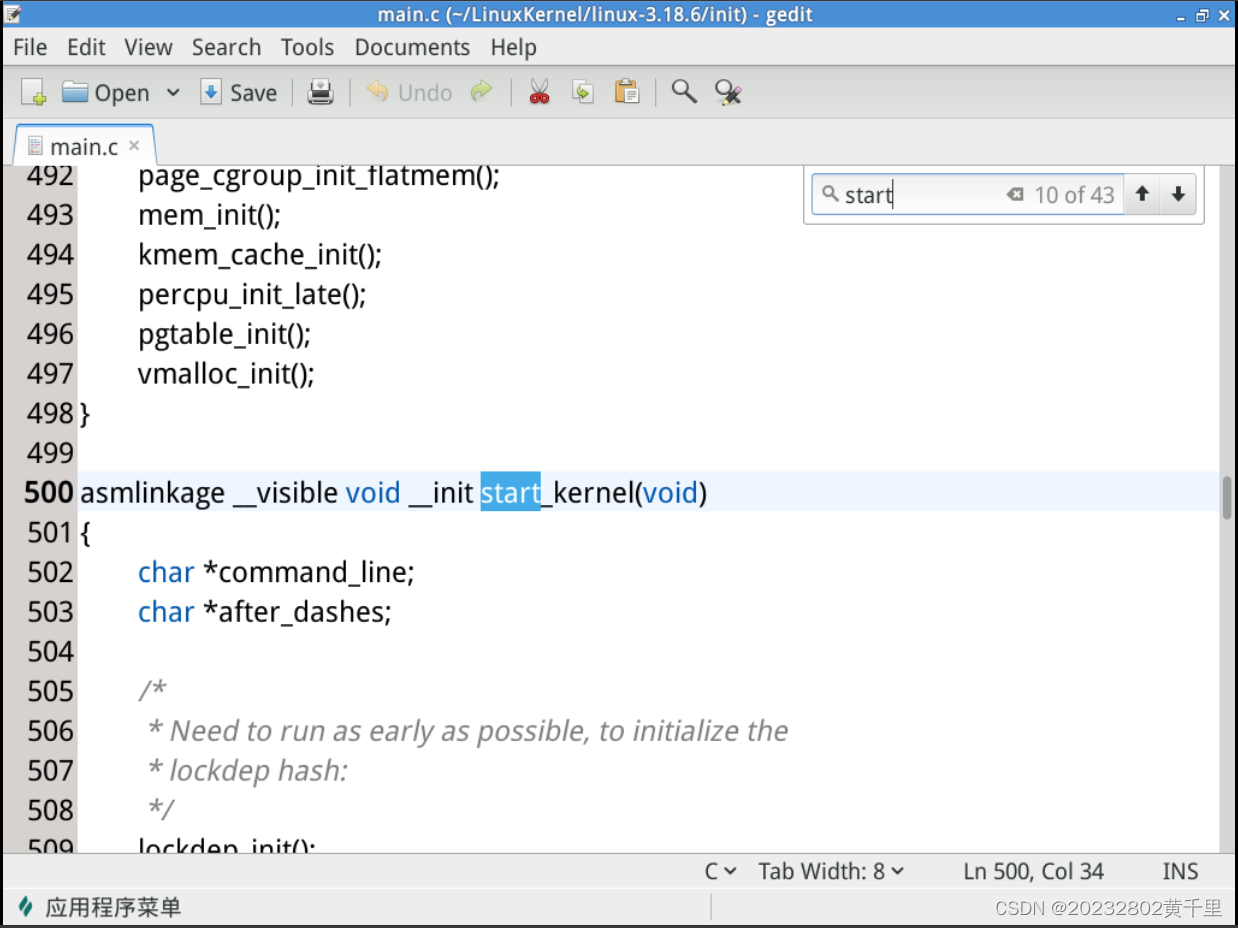
Task: Open Find with magnifier icon
Action: (684, 93)
